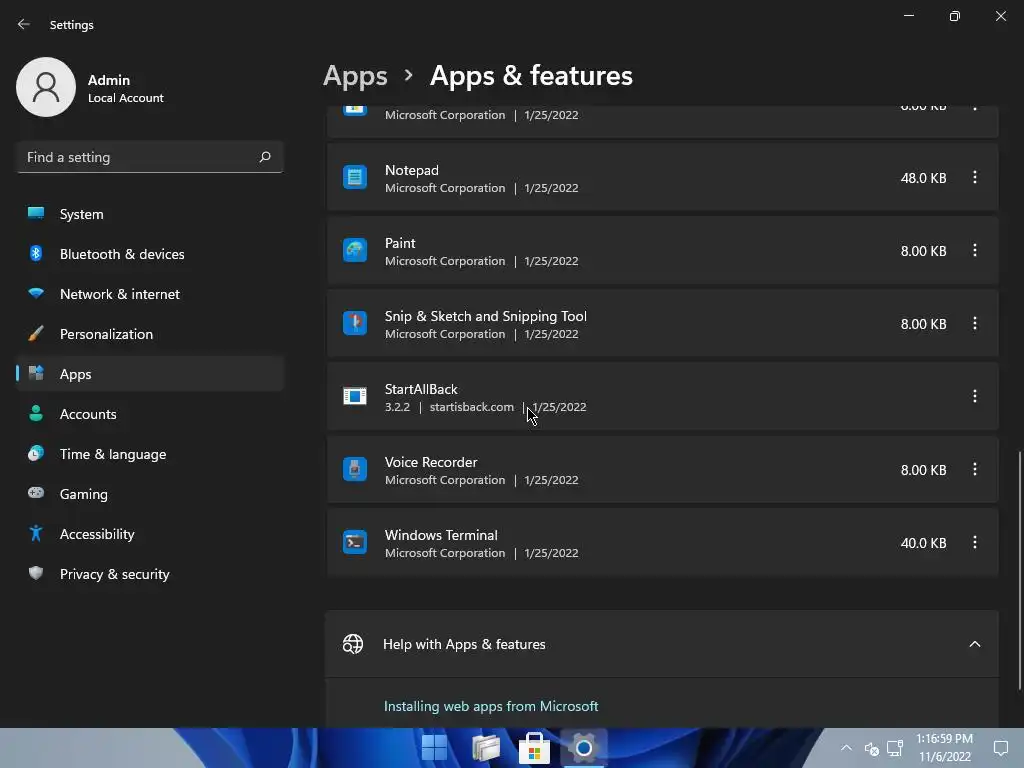Click the startisback.com publisher text
The height and width of the screenshot is (768, 1024).
click(472, 407)
